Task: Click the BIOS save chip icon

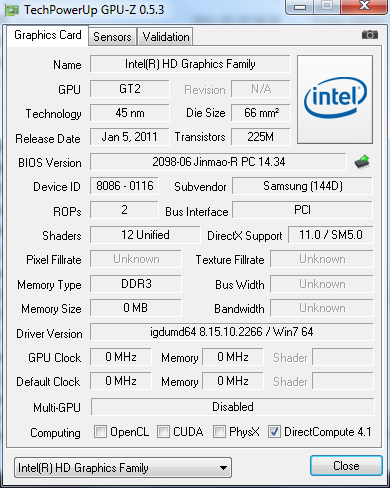Action: [362, 162]
